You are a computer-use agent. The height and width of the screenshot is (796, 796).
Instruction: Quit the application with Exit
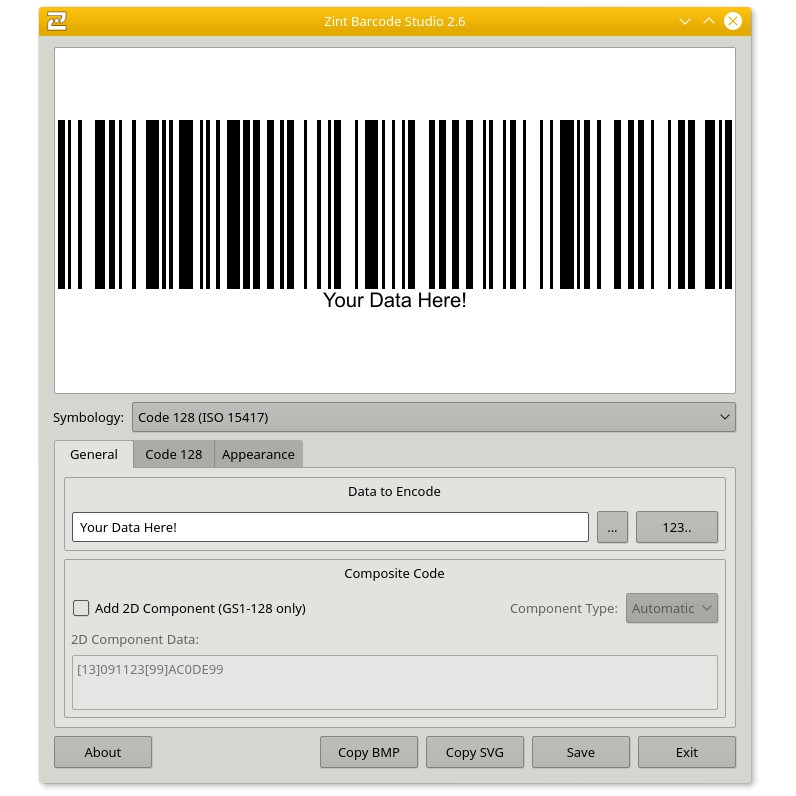pos(686,752)
